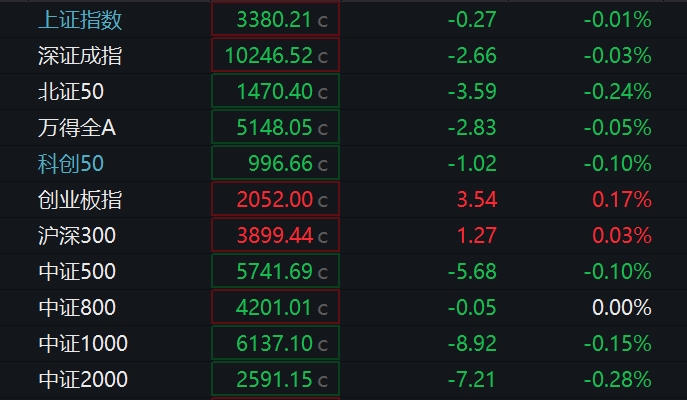Select the 中证1000 index name
The height and width of the screenshot is (400, 687).
(x=83, y=343)
